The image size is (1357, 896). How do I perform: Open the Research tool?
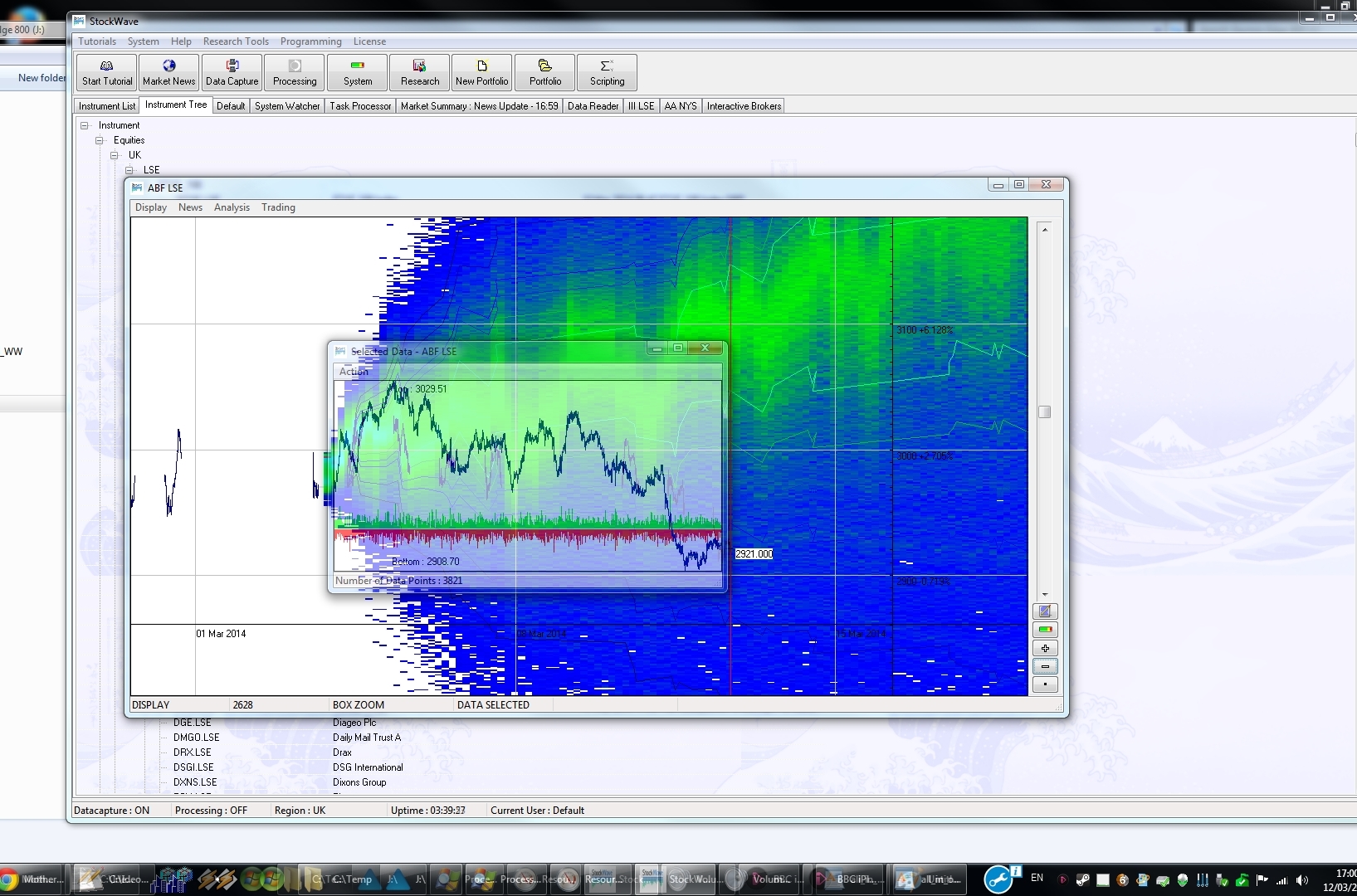(x=420, y=72)
